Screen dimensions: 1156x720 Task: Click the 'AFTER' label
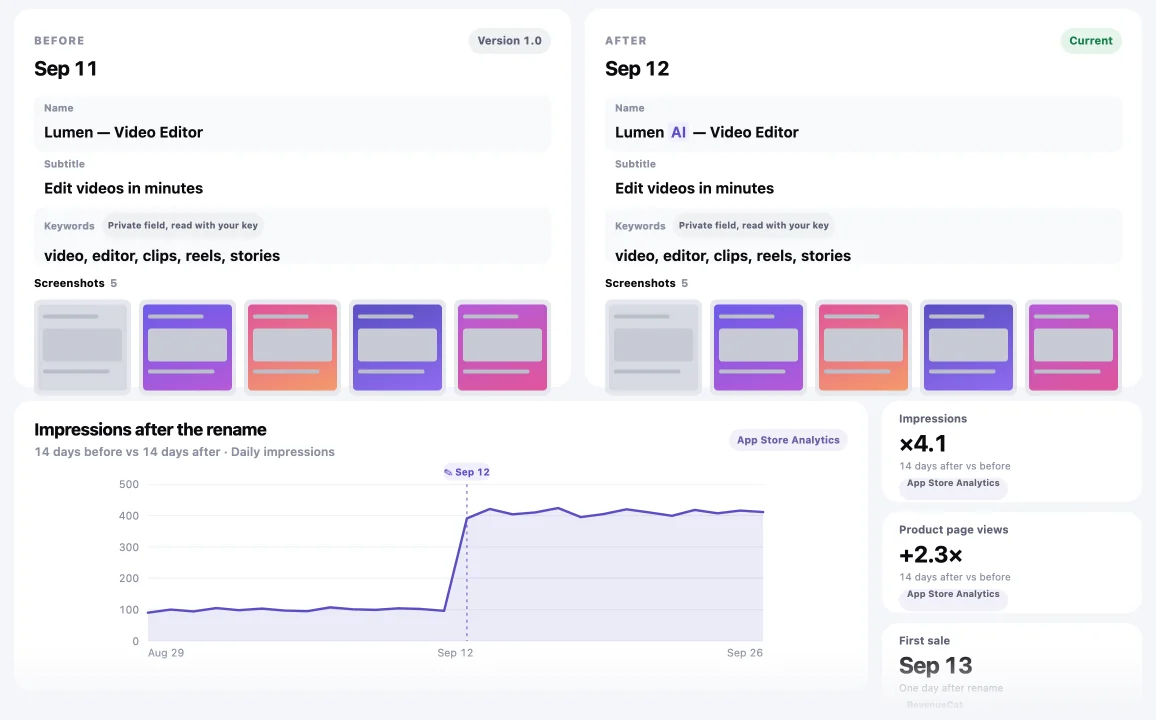click(x=626, y=41)
